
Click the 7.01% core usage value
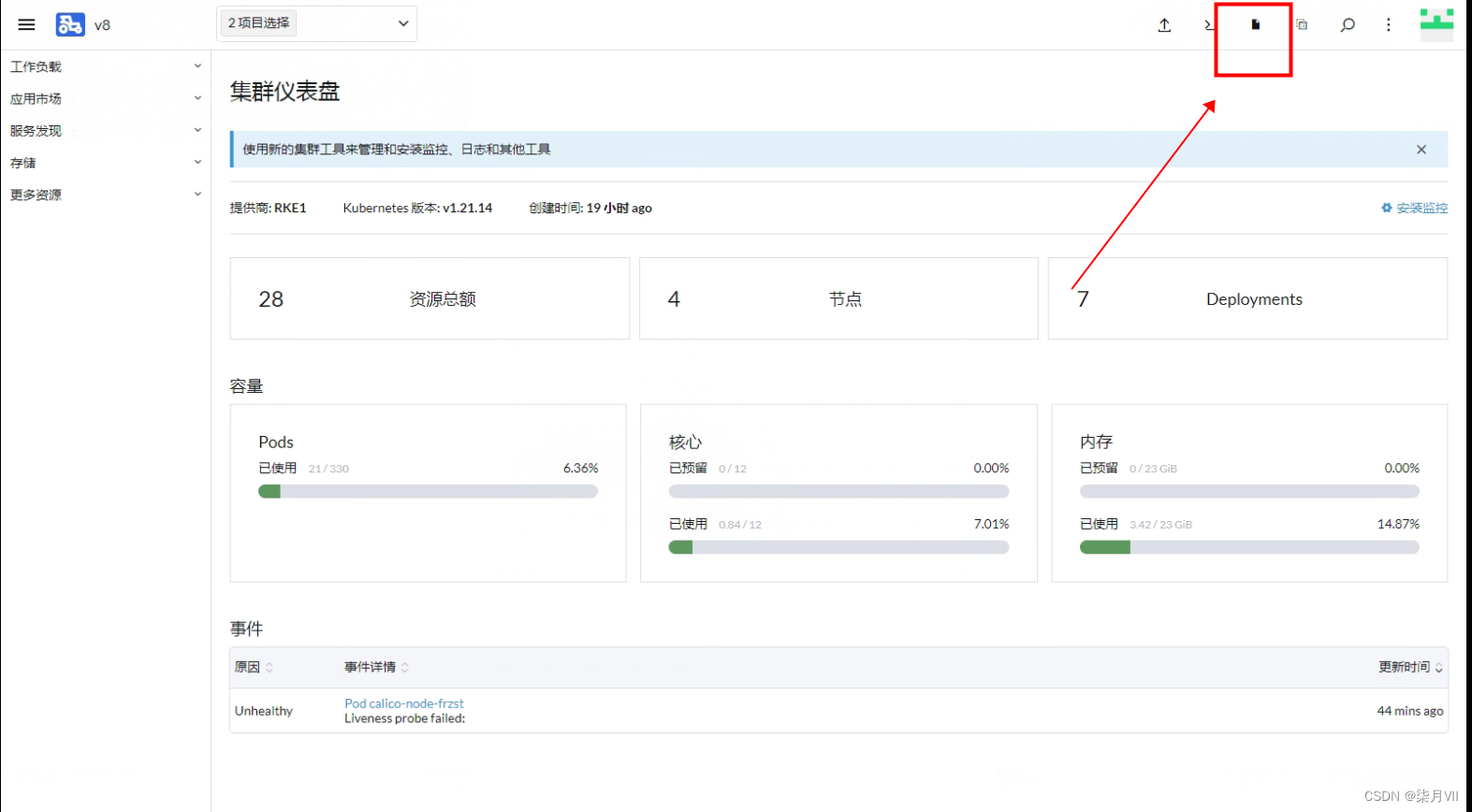coord(991,524)
